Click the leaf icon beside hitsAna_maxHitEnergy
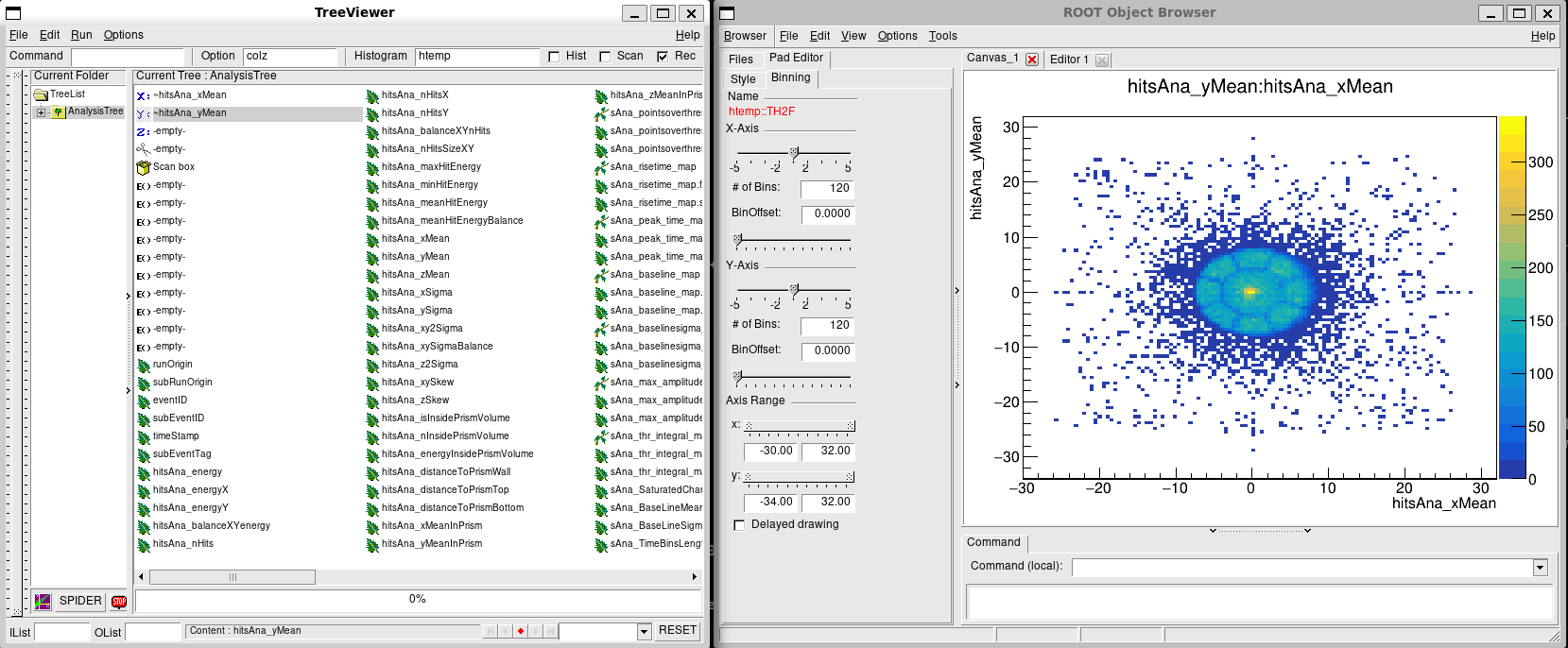 click(372, 167)
